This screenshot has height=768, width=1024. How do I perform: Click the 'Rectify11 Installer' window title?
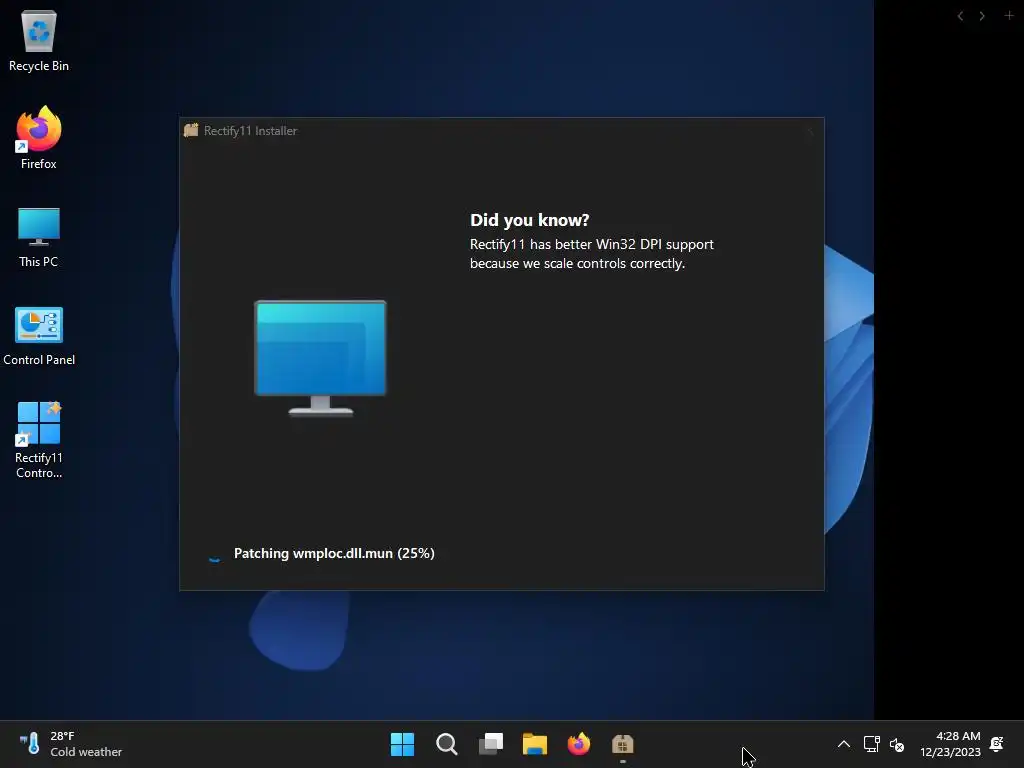point(250,131)
